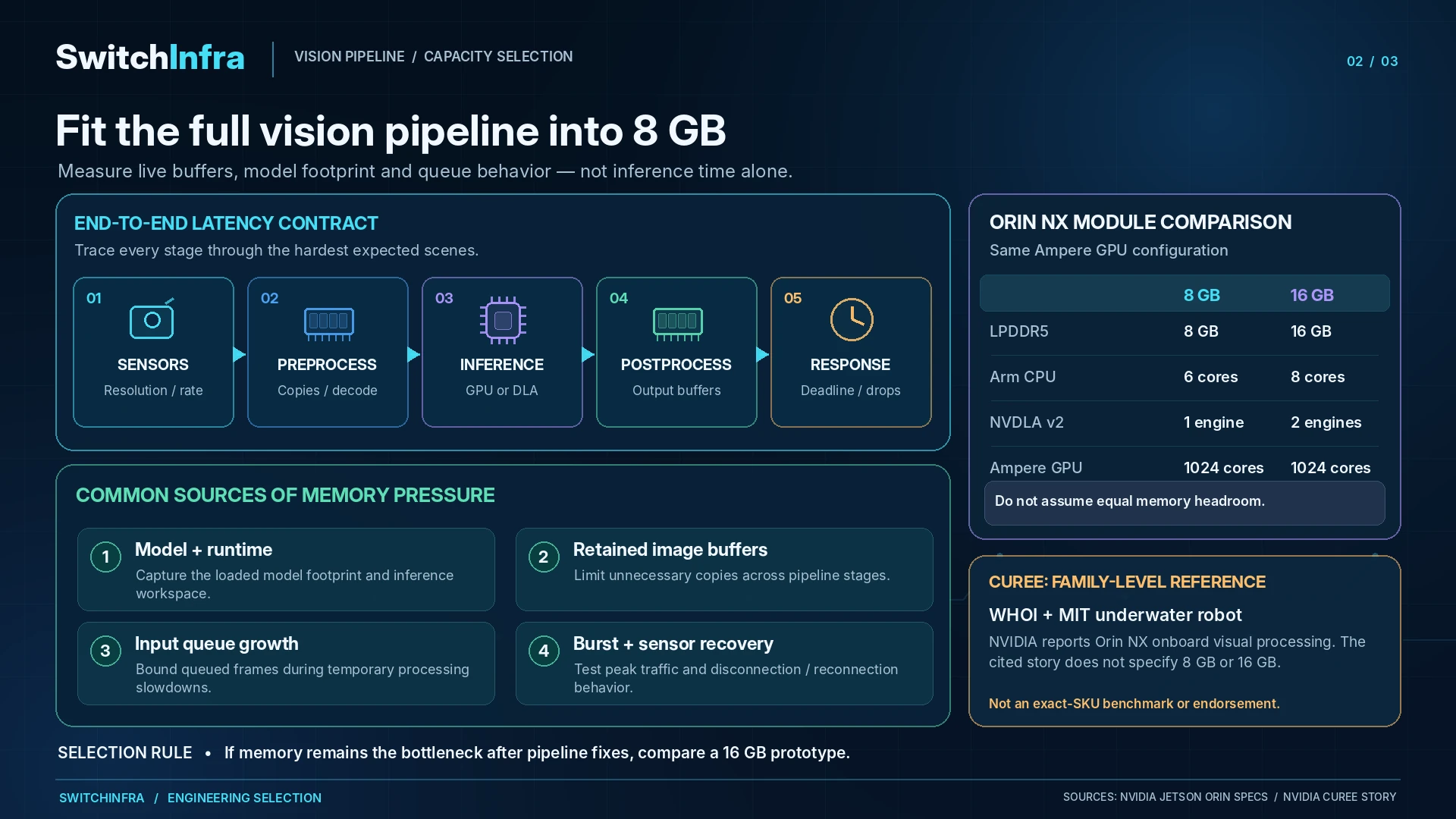This screenshot has width=1456, height=819.
Task: Click 'Not an exact-SKU benchmark or endorsement' text
Action: pyautogui.click(x=1134, y=704)
